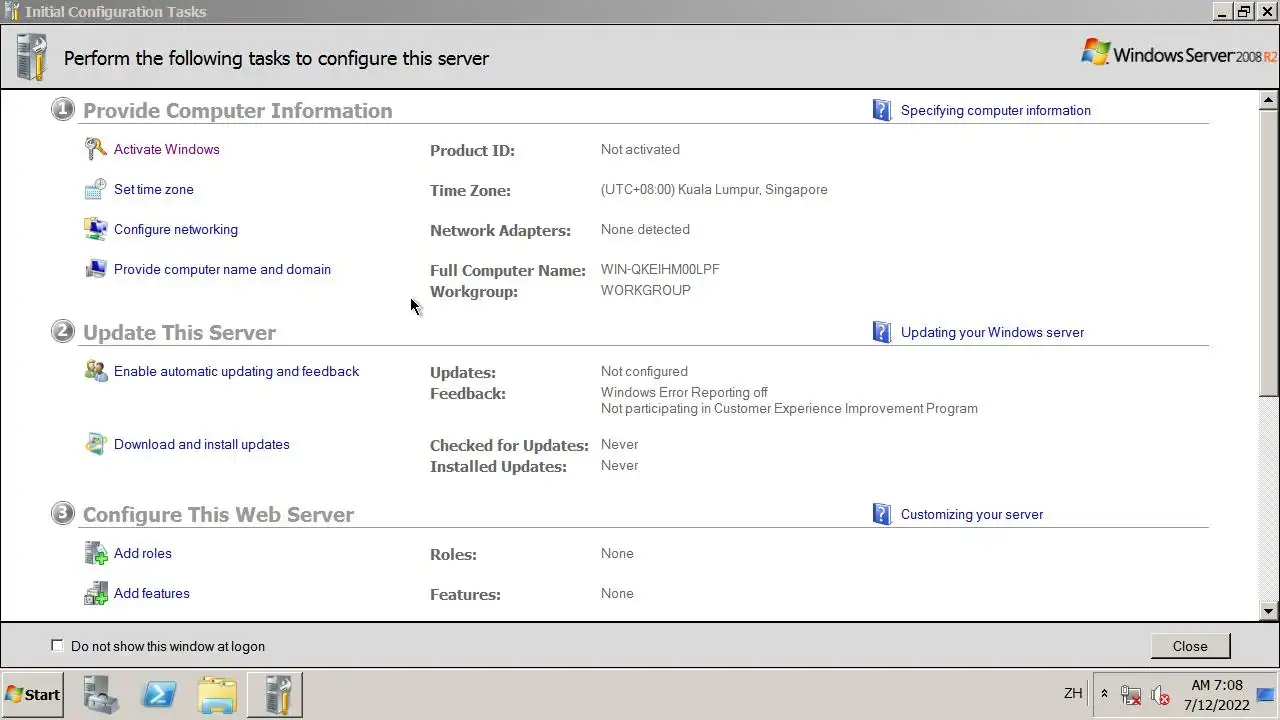
Task: Click the Close button at bottom
Action: tap(1190, 646)
